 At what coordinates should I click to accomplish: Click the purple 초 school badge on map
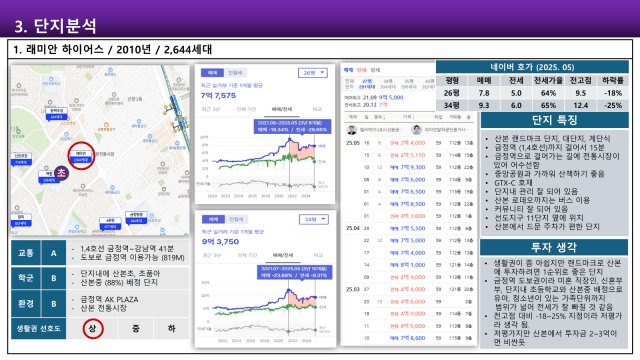[x=61, y=173]
